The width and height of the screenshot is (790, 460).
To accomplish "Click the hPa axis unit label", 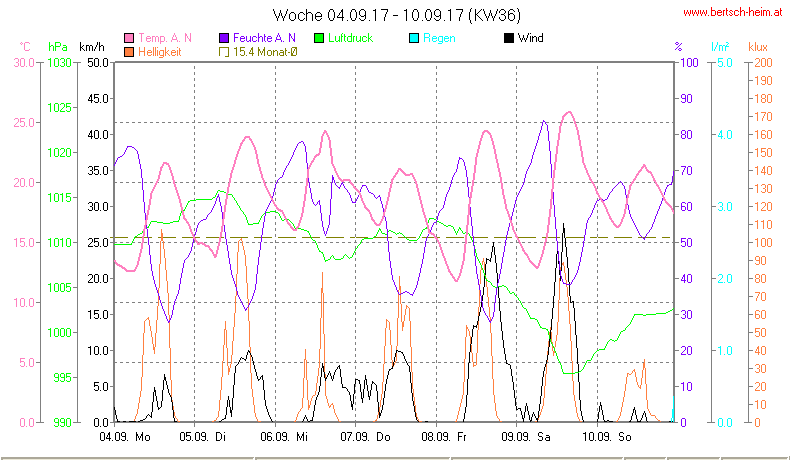I will click(58, 47).
